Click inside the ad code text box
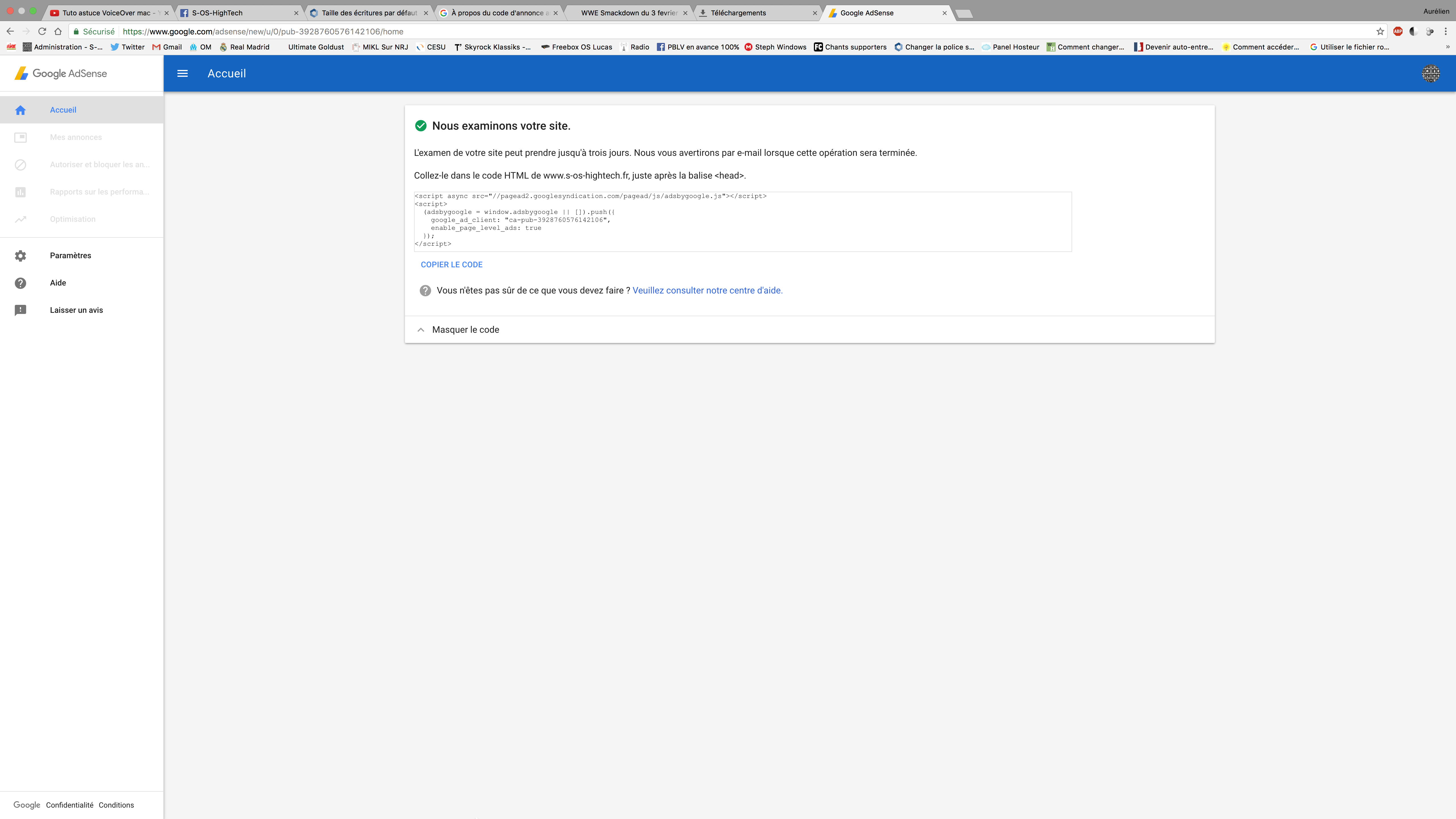Viewport: 1456px width, 819px height. point(742,222)
